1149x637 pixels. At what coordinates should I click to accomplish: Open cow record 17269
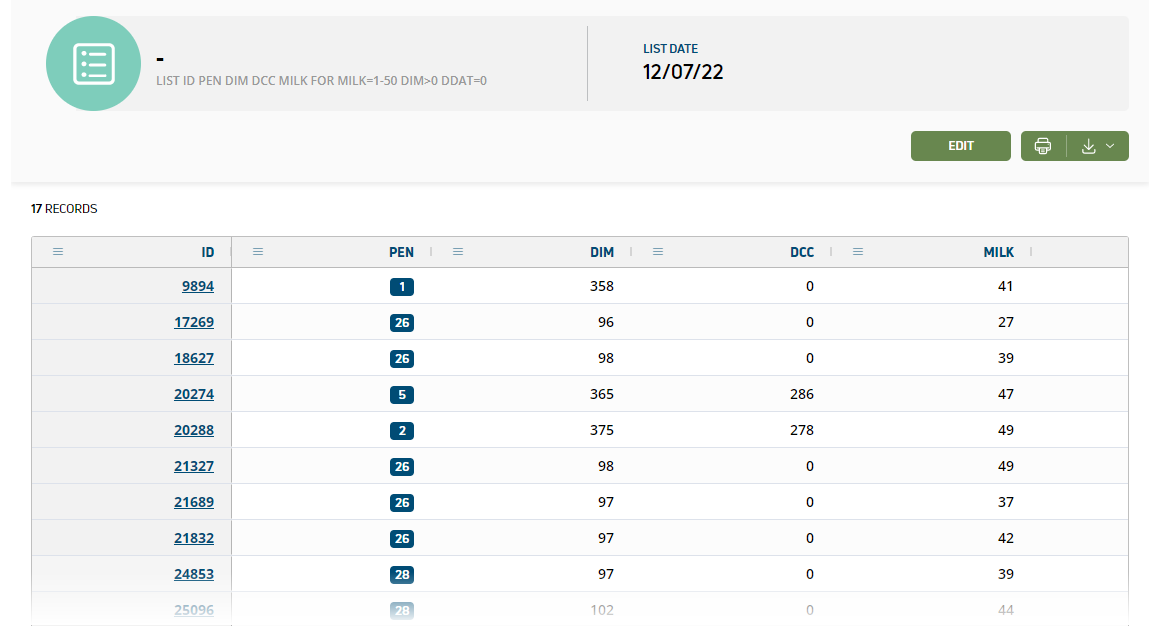193,322
